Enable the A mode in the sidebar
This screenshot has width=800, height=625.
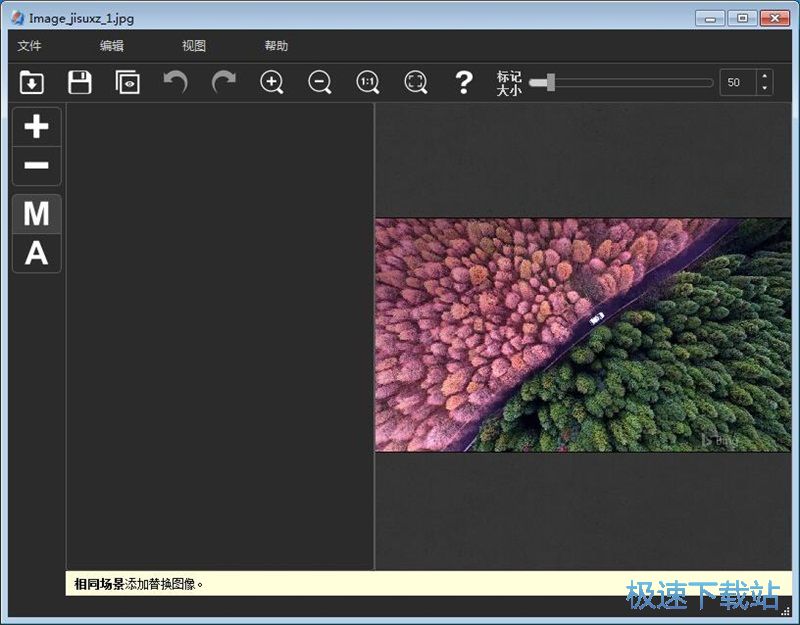click(x=36, y=253)
